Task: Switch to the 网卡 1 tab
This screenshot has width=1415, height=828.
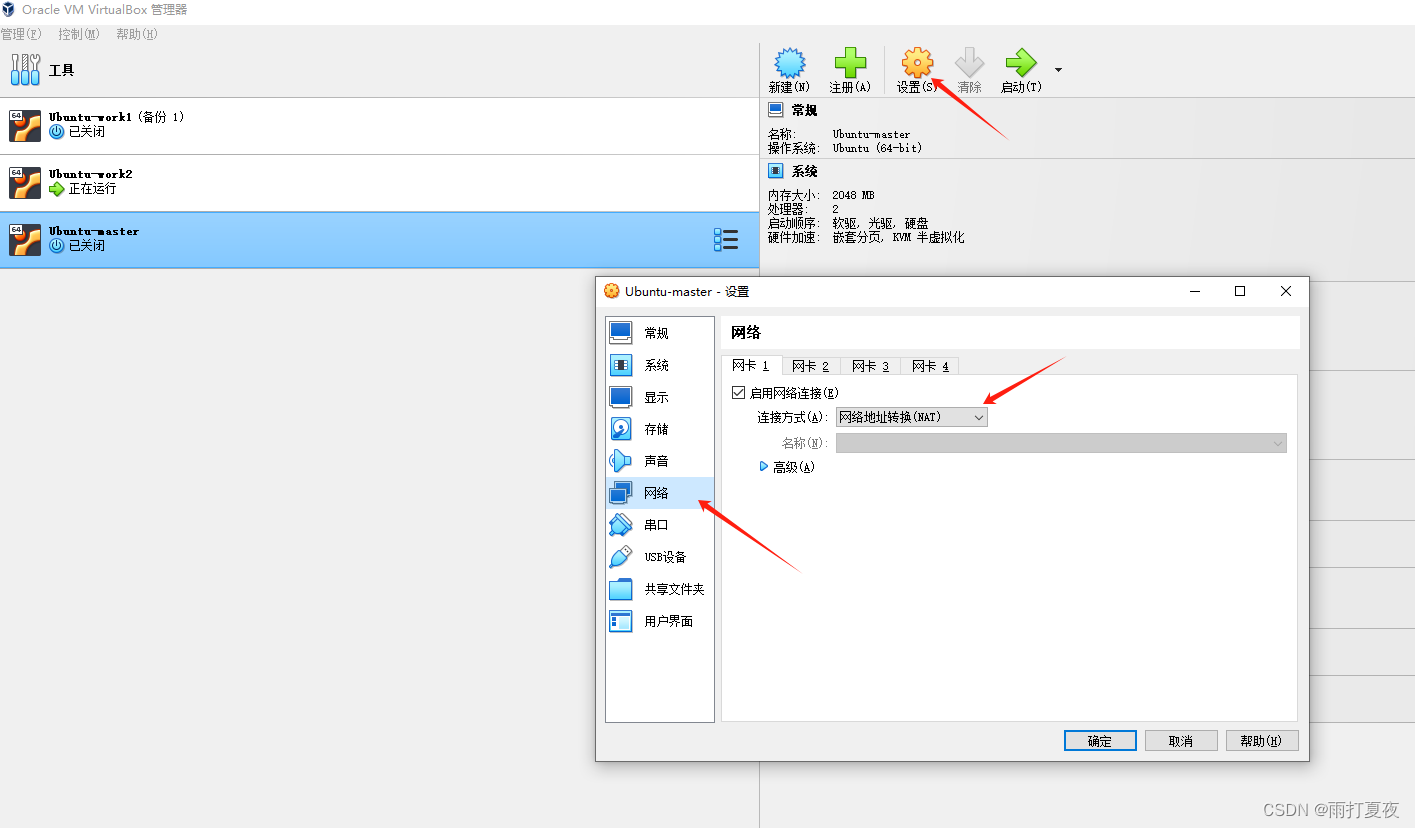Action: tap(750, 366)
